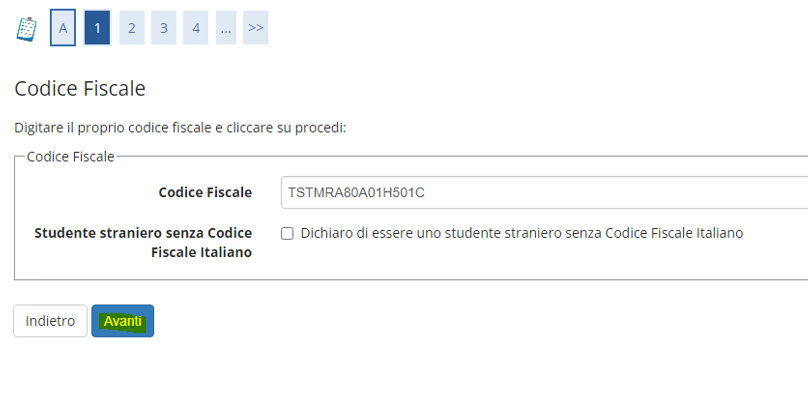This screenshot has height=393, width=808.
Task: Select step 4 indicator
Action: (x=196, y=28)
